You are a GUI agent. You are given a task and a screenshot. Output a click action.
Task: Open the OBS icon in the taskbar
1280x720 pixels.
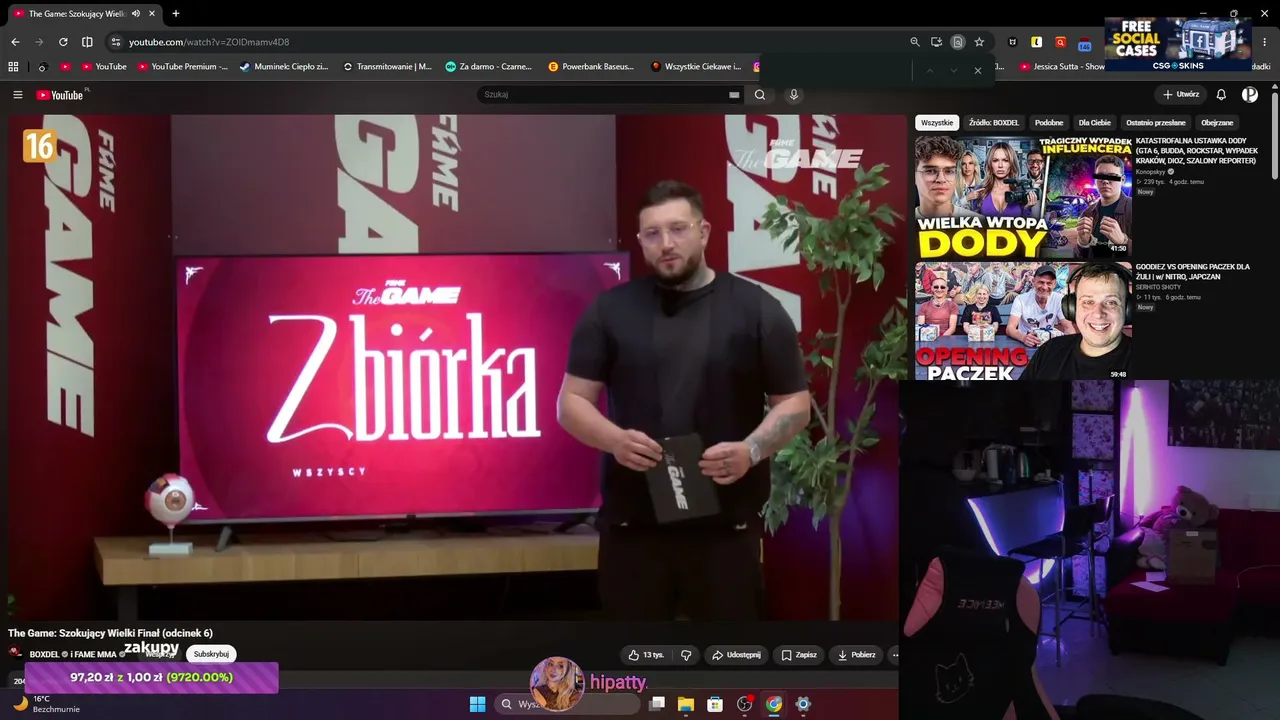(745, 704)
